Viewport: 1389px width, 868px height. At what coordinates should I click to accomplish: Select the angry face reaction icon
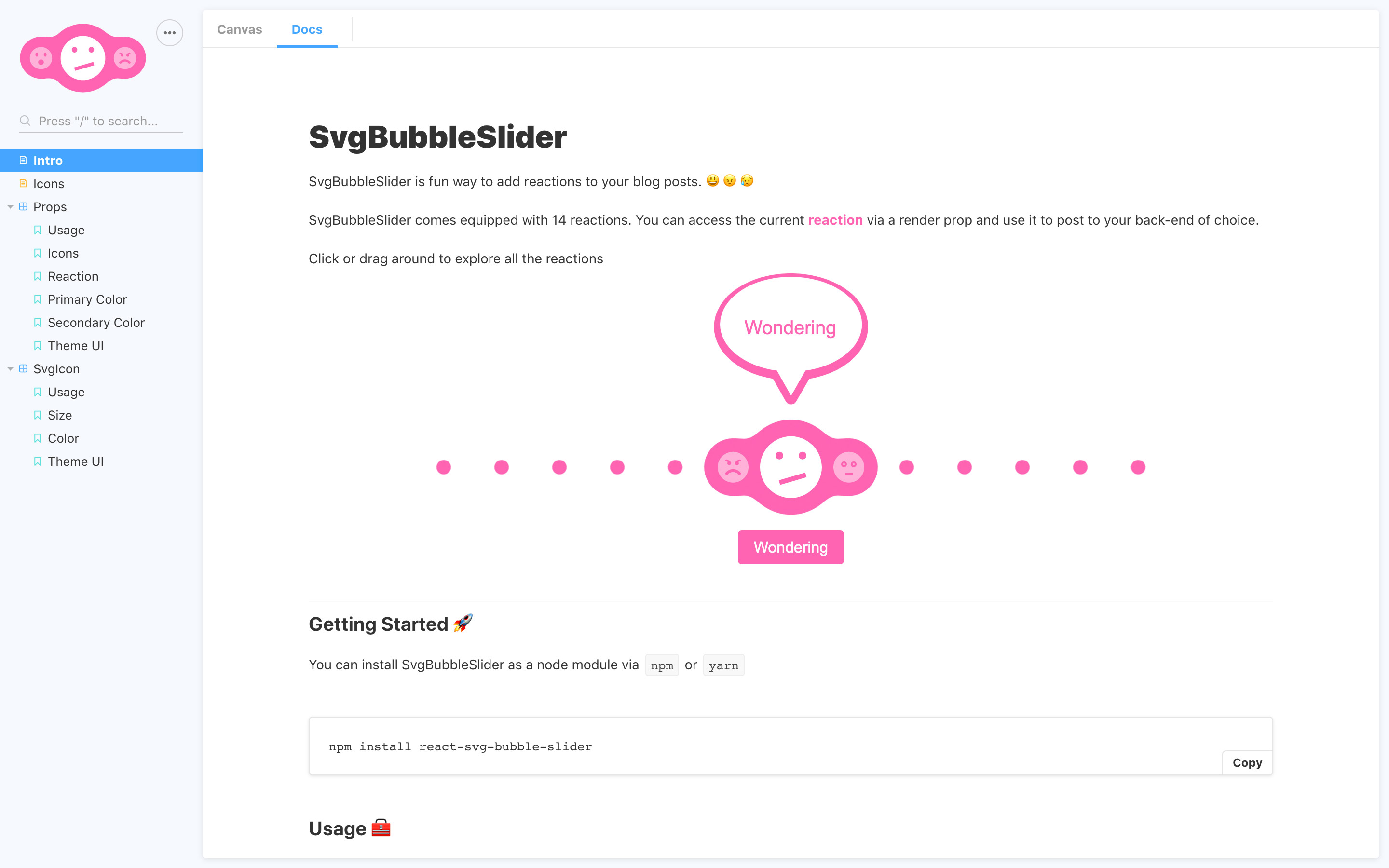(x=733, y=465)
